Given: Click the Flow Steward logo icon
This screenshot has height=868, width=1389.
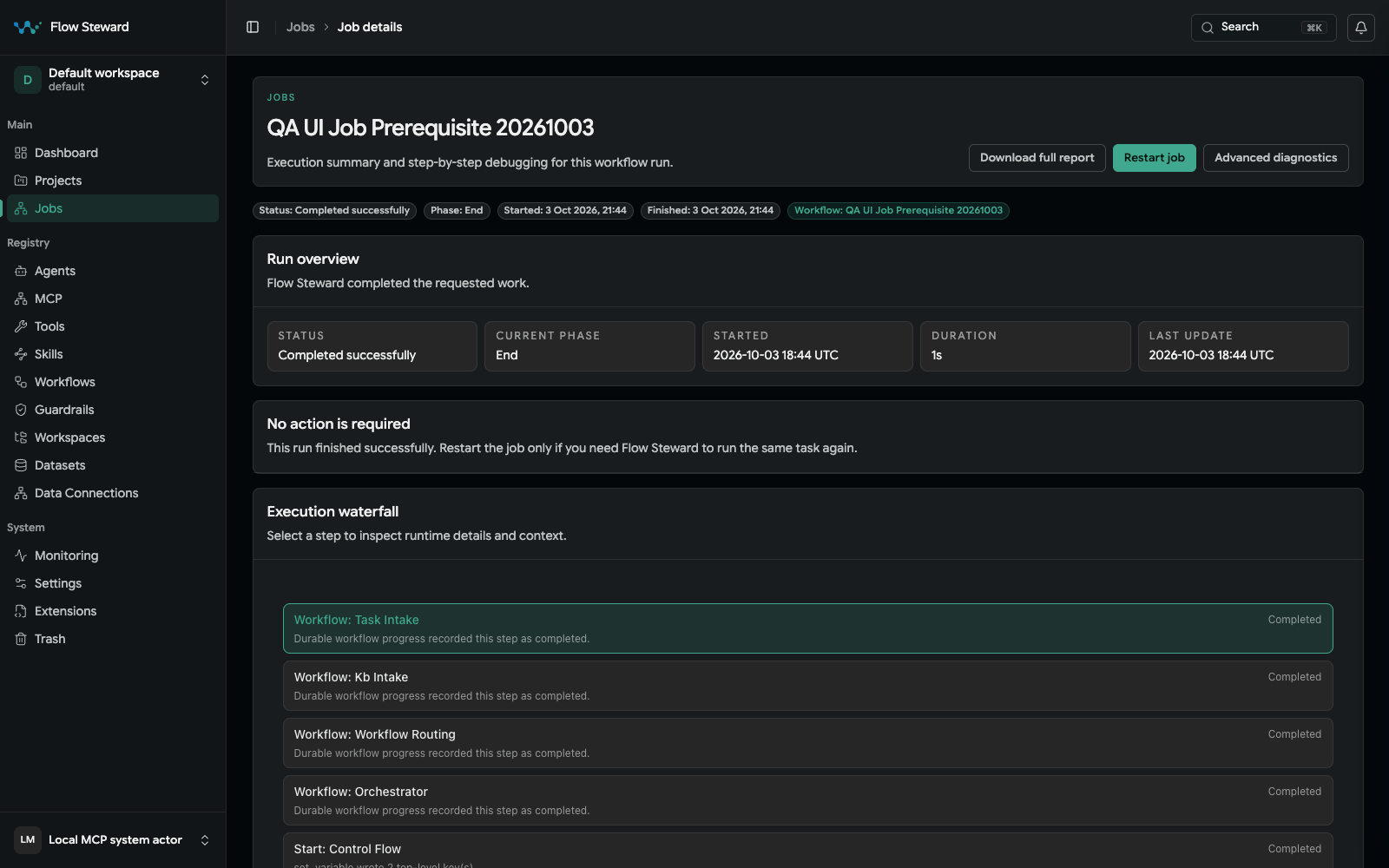Looking at the screenshot, I should pyautogui.click(x=27, y=27).
